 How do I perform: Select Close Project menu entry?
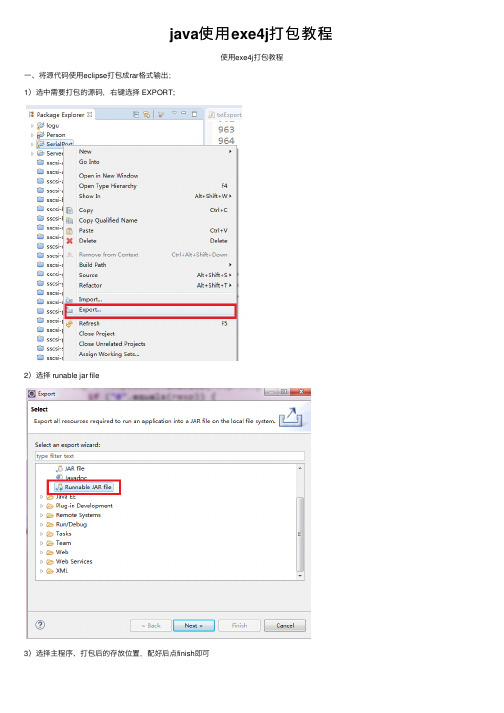click(x=150, y=334)
